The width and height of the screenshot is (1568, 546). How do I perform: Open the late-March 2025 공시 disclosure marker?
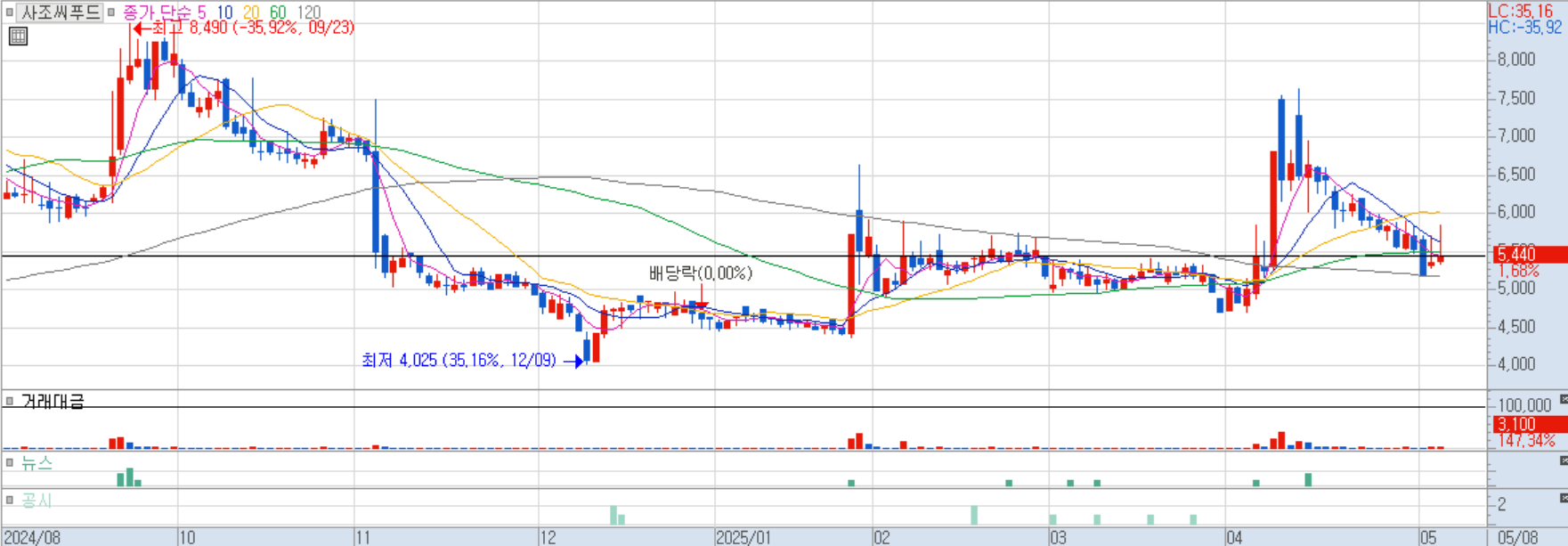[x=1193, y=519]
